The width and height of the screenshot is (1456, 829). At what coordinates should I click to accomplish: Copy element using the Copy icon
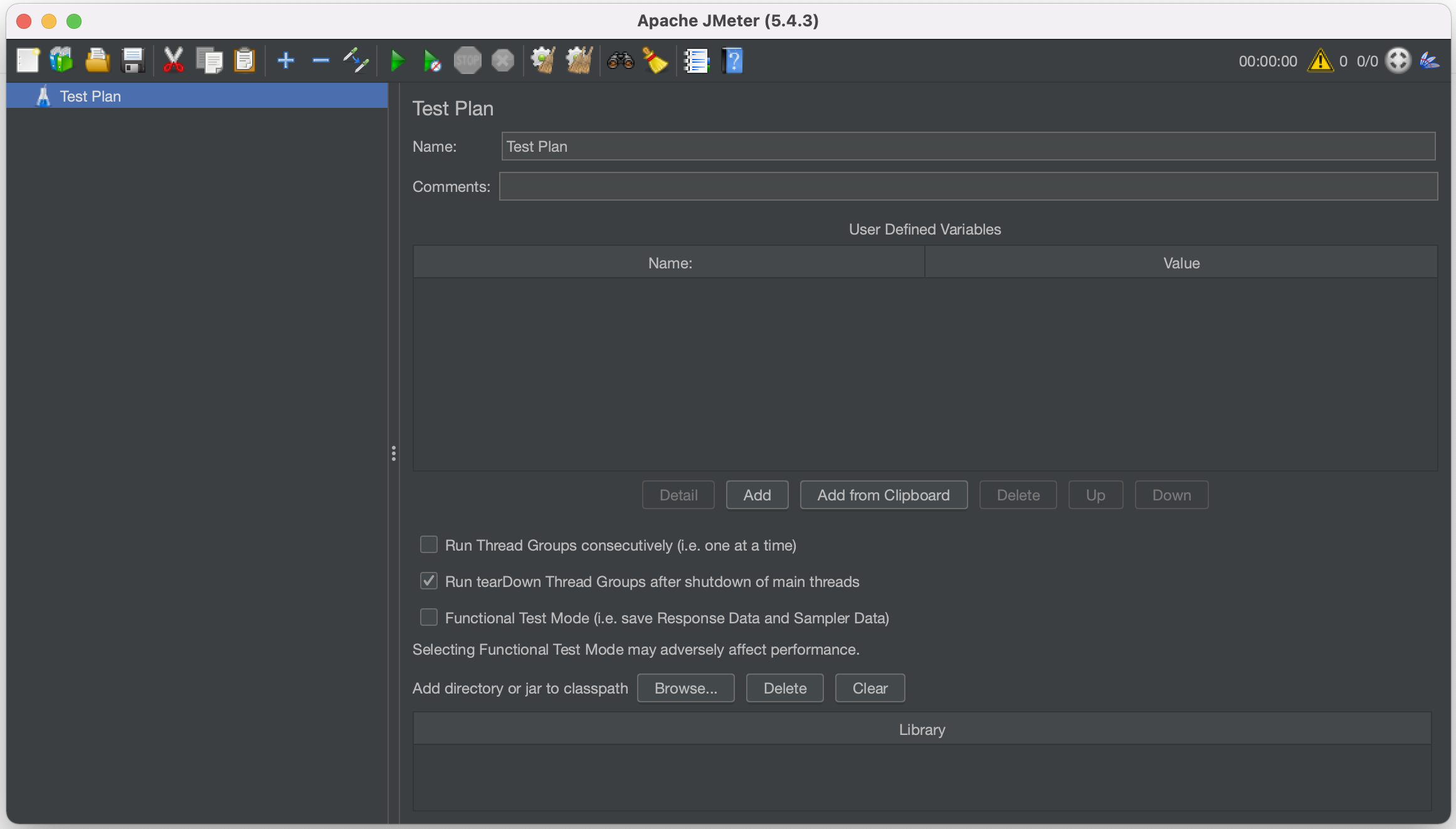coord(209,61)
